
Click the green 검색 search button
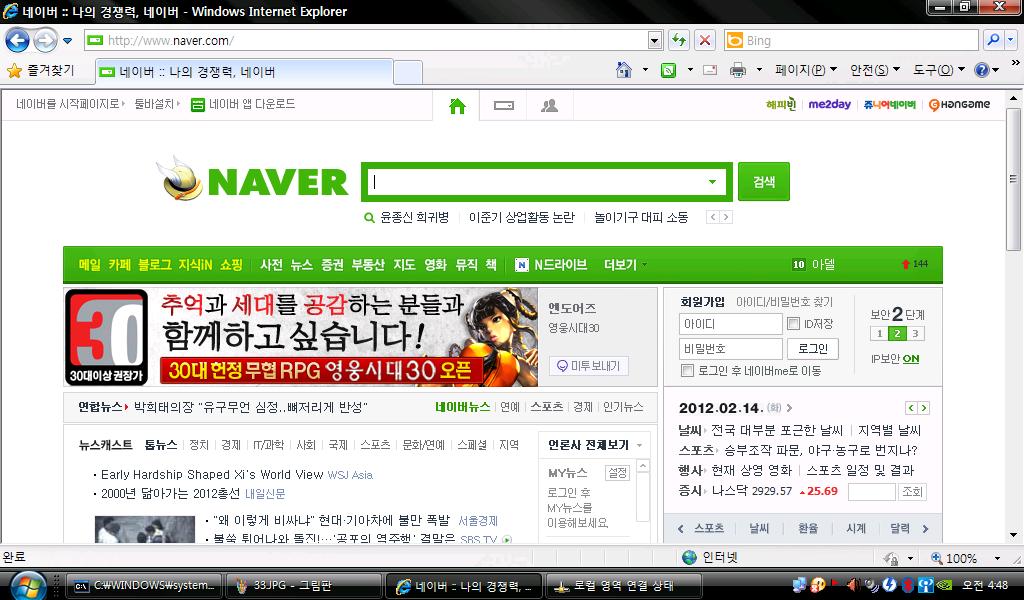click(763, 182)
